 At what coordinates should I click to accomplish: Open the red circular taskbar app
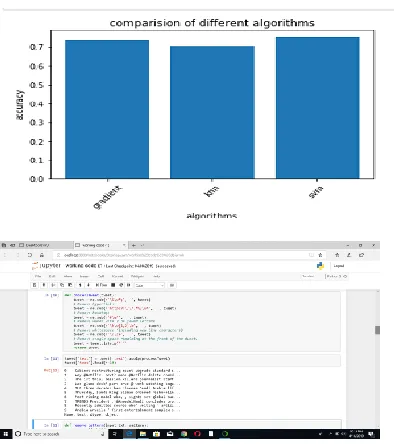click(197, 434)
